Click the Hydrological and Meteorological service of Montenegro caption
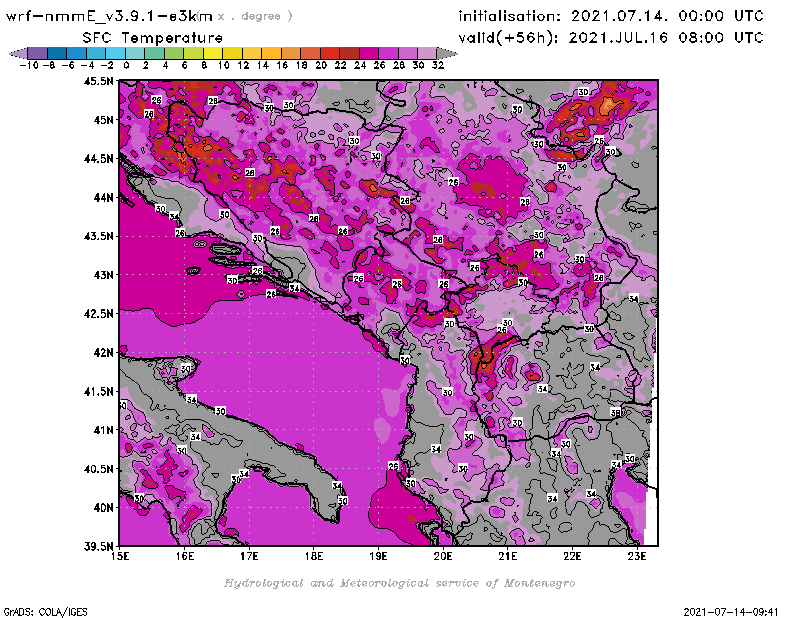Screen dimensions: 800x618 click(399, 583)
